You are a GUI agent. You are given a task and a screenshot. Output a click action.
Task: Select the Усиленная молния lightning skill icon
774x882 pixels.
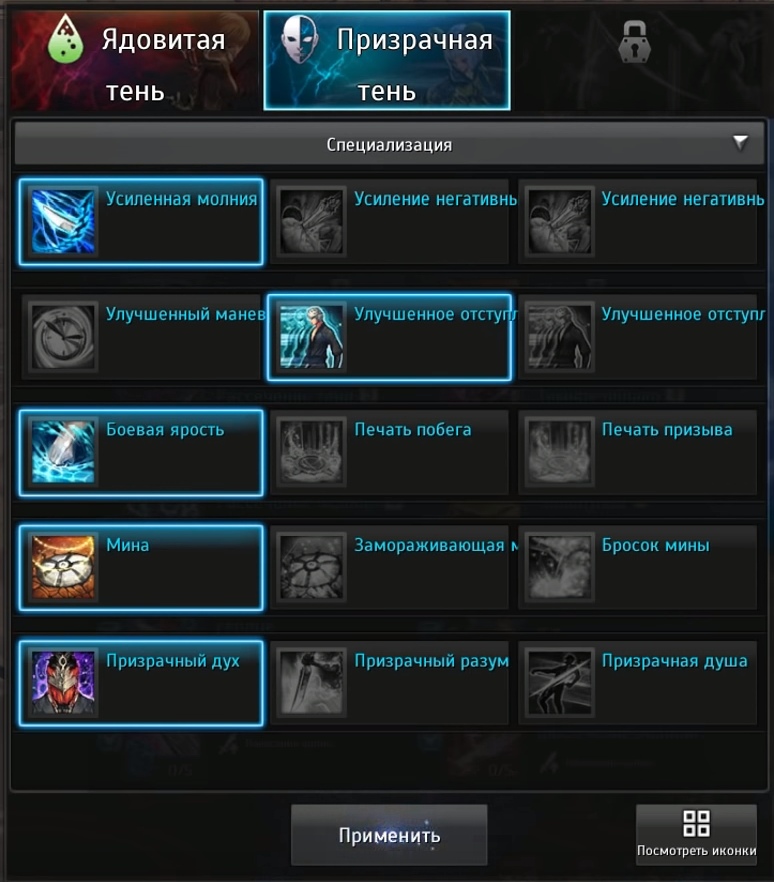(x=63, y=222)
